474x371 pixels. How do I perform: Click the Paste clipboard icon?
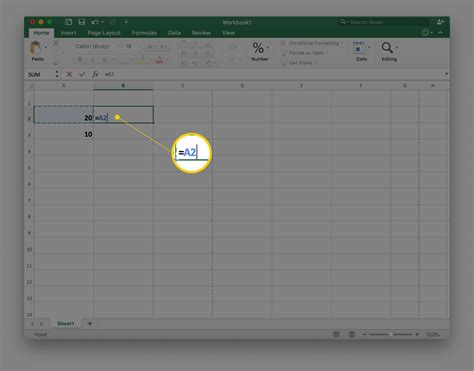pos(35,48)
